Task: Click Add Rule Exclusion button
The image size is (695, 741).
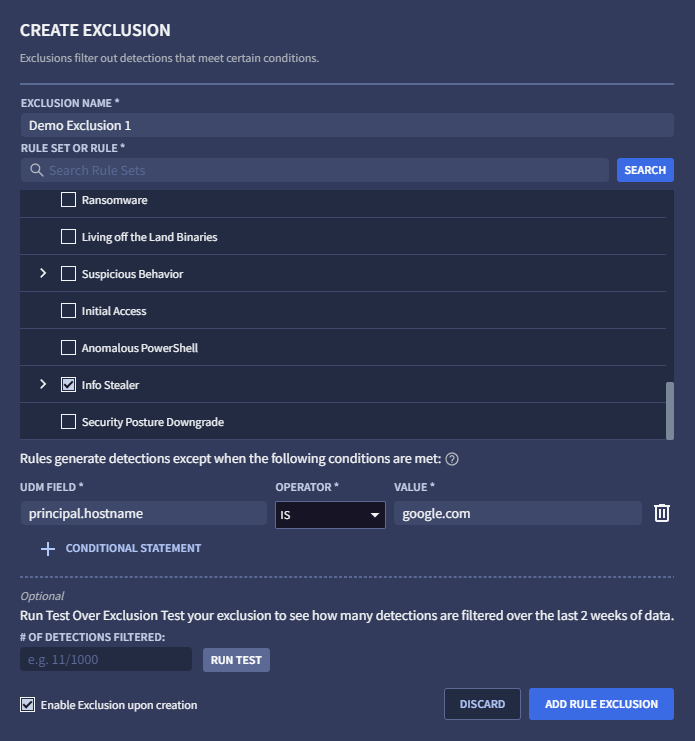Action: (601, 704)
